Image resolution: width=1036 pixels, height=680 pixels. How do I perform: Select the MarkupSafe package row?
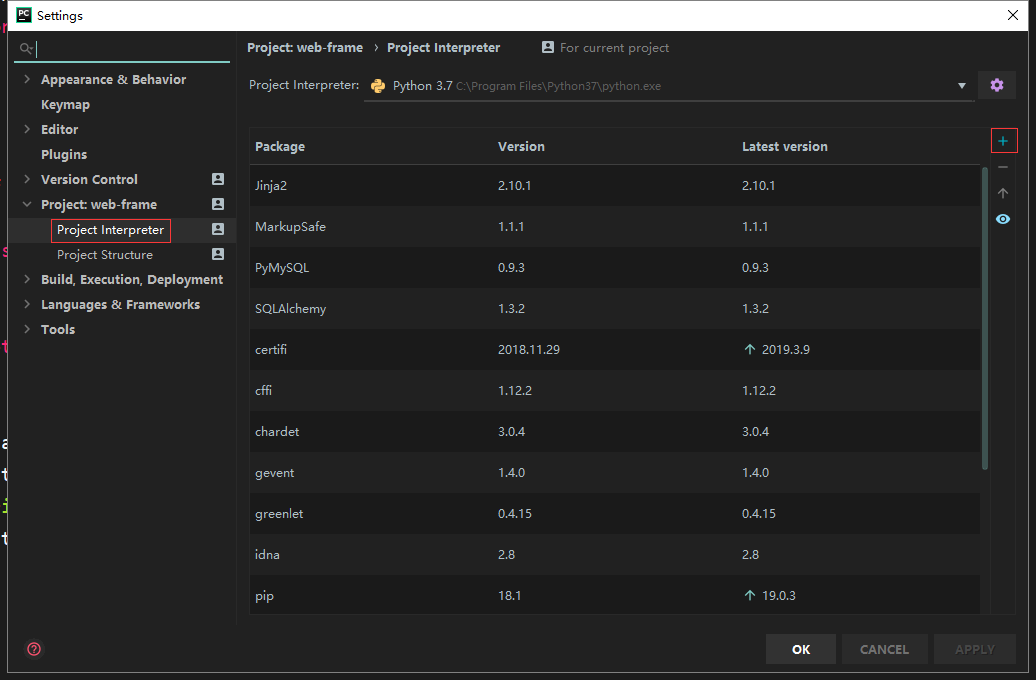click(615, 227)
